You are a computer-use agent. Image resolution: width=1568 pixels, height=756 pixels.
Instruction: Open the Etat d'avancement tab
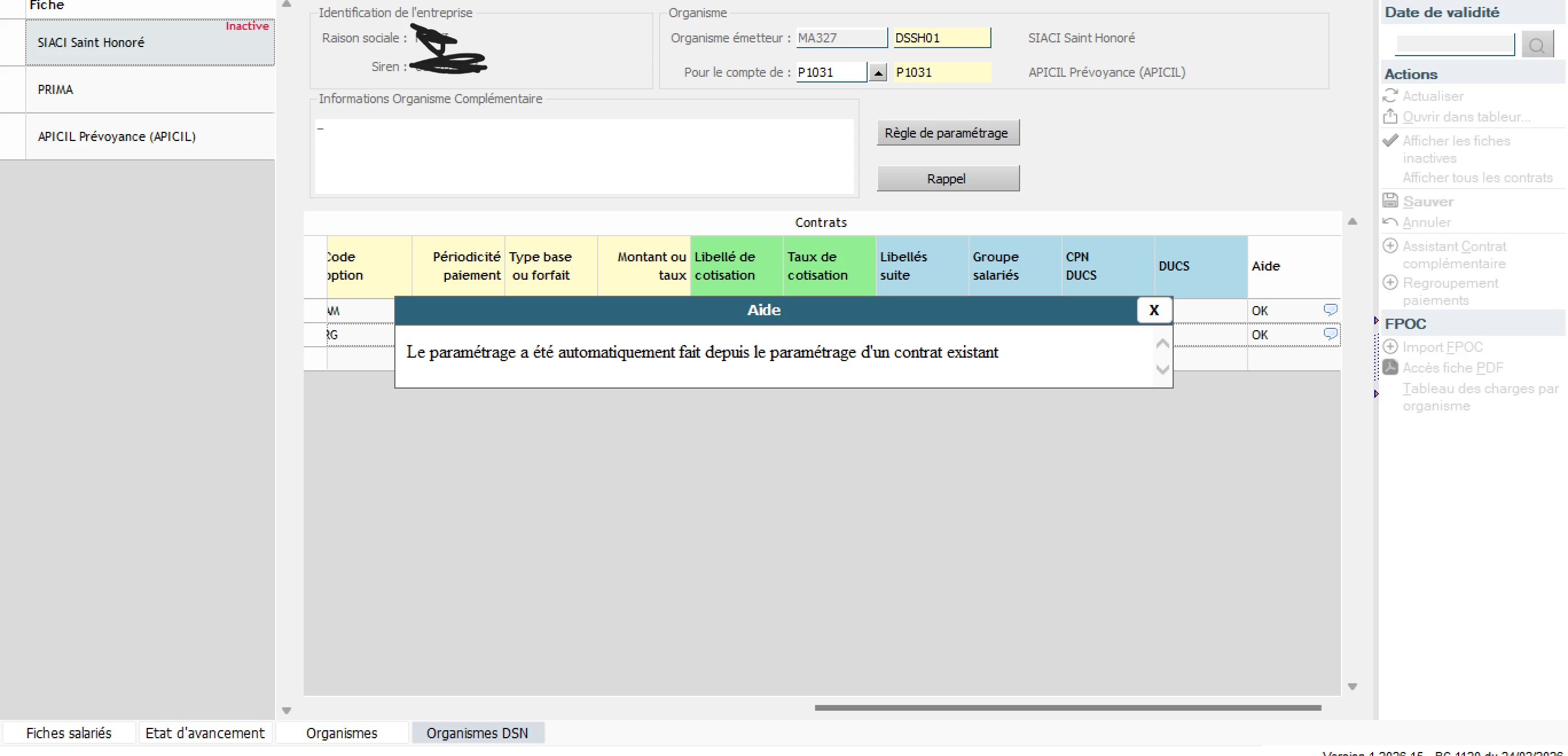(x=205, y=733)
